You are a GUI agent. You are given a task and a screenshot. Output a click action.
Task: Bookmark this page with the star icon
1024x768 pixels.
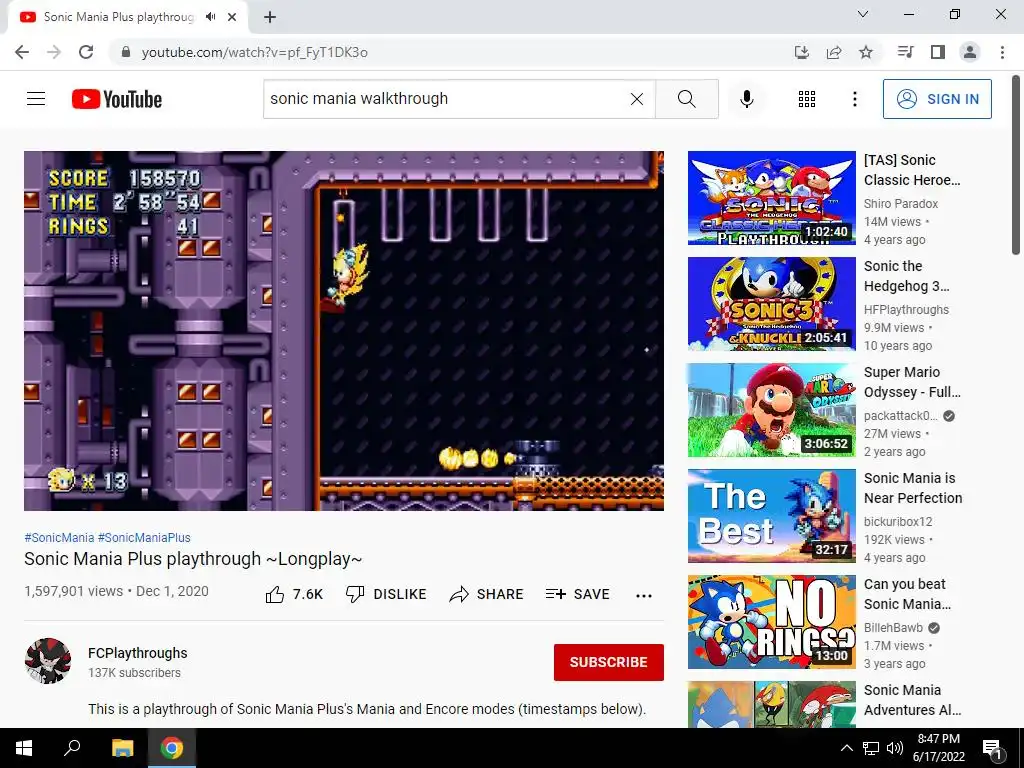click(x=866, y=52)
